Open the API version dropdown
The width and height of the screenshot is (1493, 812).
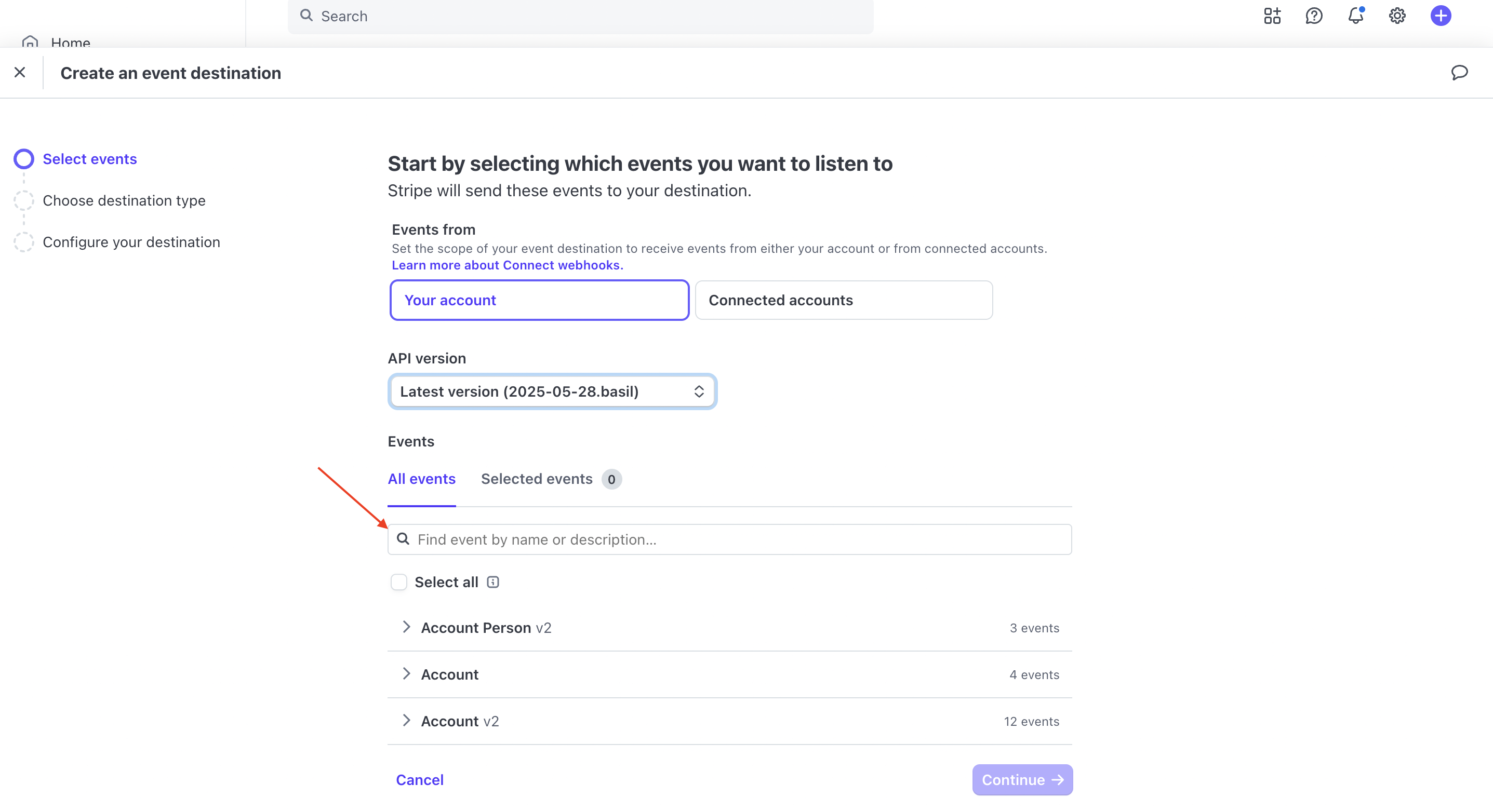pyautogui.click(x=552, y=391)
